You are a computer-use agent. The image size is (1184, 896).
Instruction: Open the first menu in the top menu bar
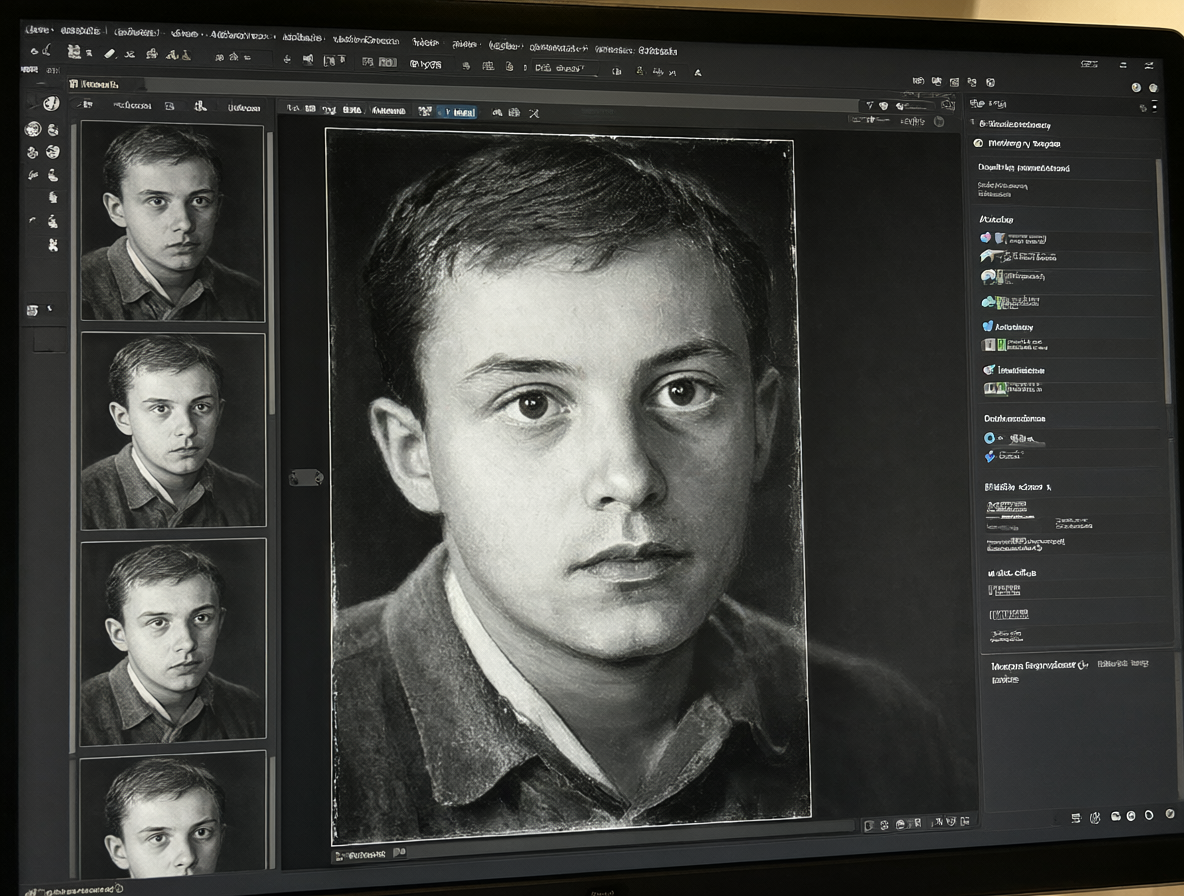tap(38, 30)
